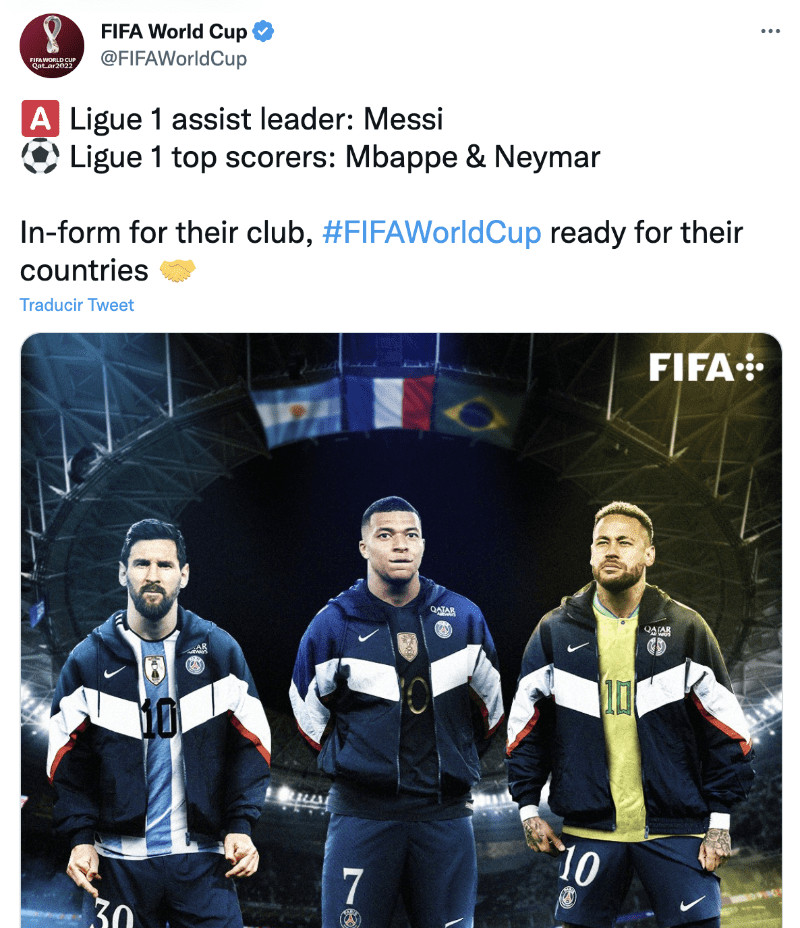The height and width of the screenshot is (928, 800).
Task: Open the @FIFAWorldCup handle link
Action: (173, 59)
